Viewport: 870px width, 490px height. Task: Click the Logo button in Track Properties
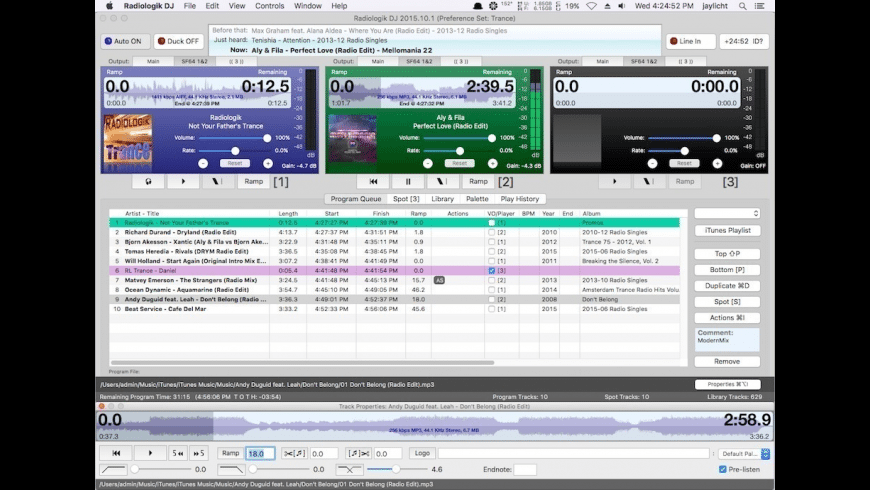pyautogui.click(x=422, y=453)
